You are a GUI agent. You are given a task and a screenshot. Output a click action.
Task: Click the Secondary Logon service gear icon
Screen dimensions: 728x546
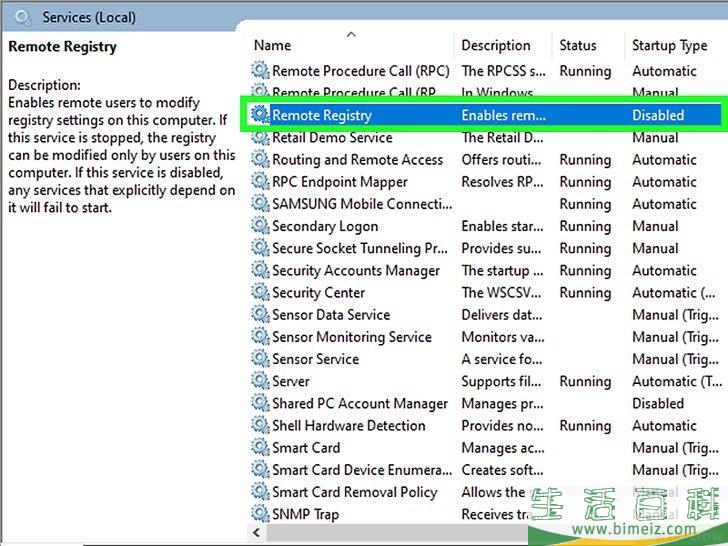point(260,226)
